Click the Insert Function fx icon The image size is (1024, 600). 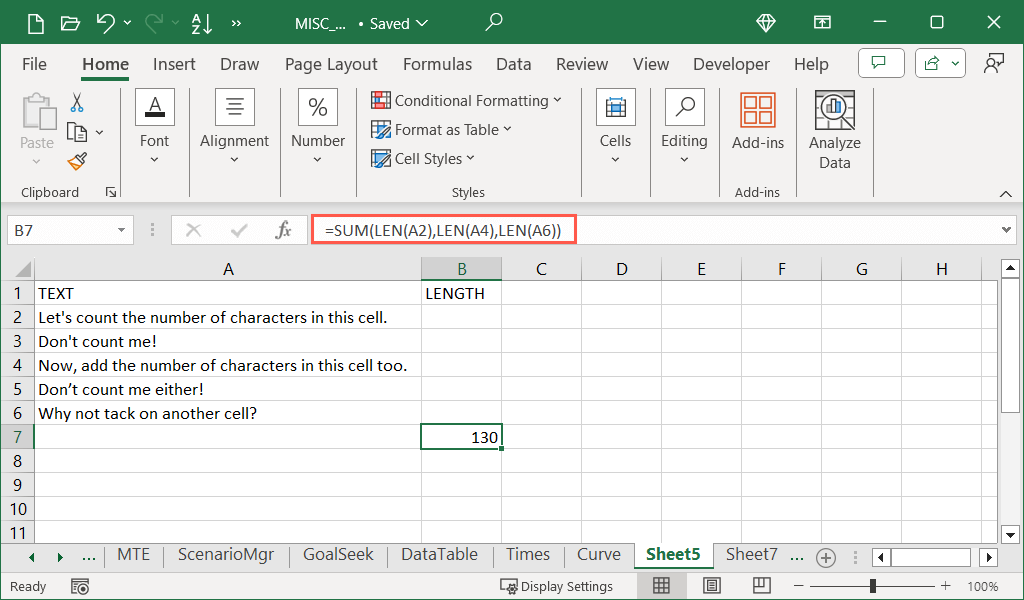pos(283,230)
